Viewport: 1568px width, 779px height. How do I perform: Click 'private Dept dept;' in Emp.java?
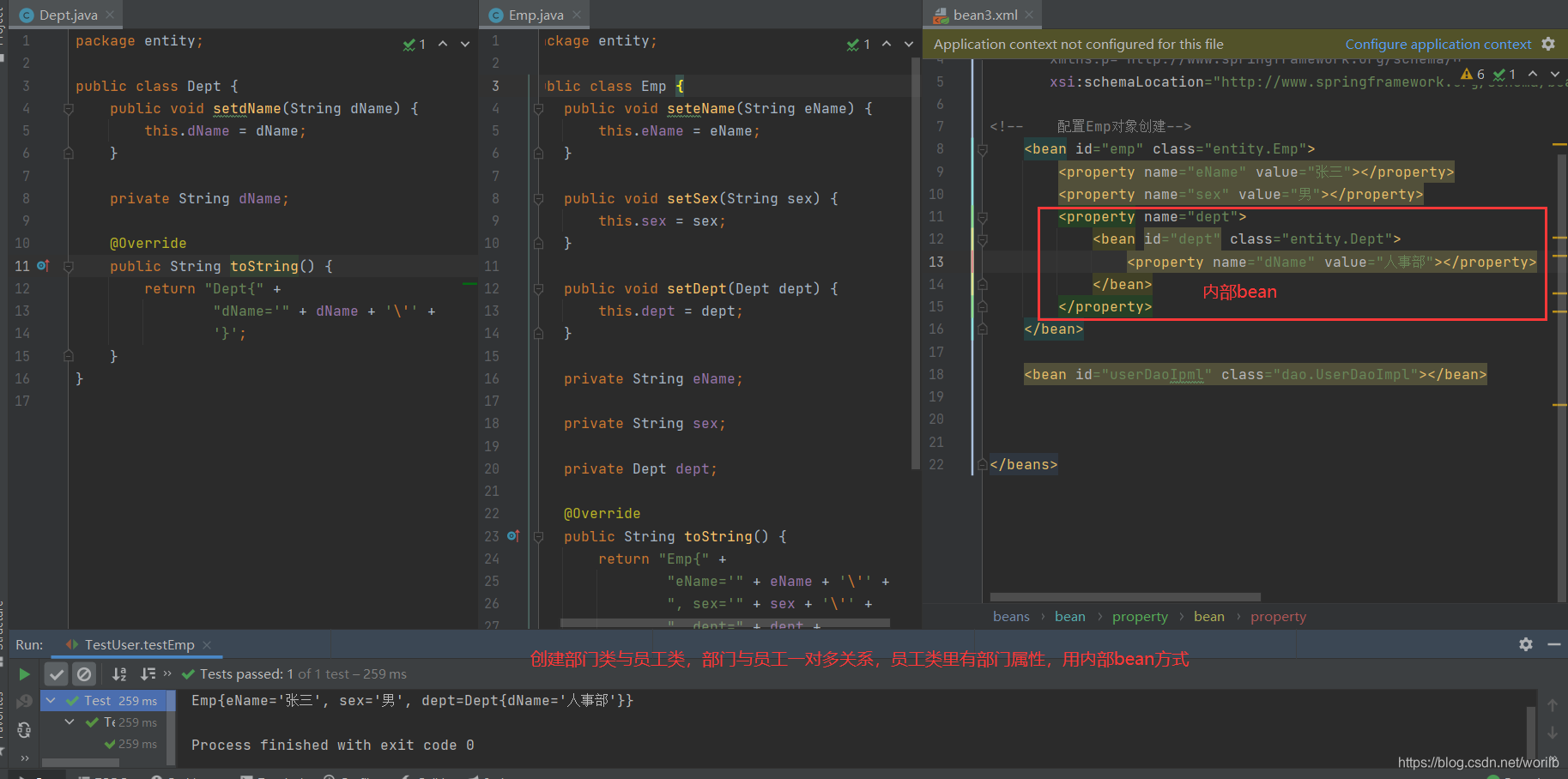pyautogui.click(x=640, y=469)
